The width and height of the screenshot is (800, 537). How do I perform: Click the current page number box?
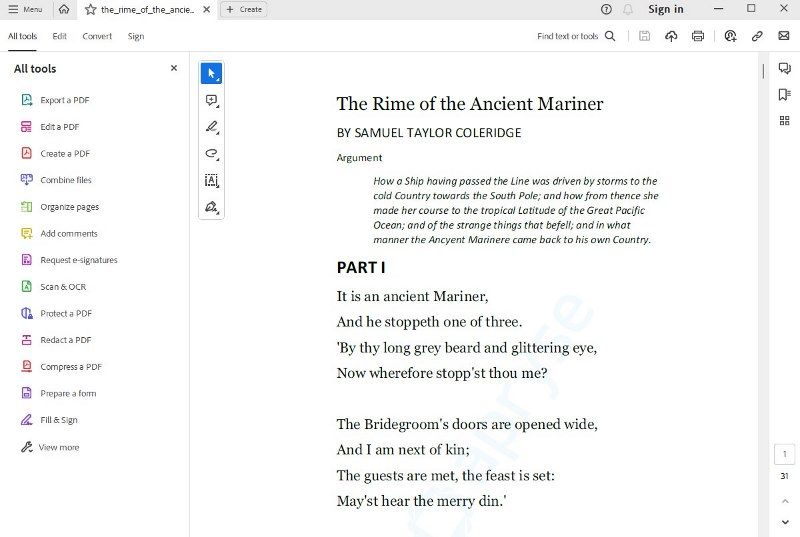point(784,454)
